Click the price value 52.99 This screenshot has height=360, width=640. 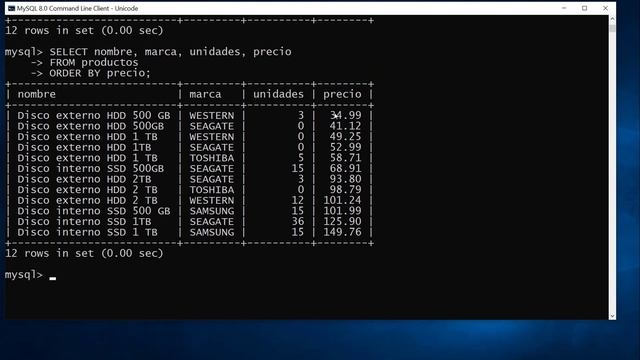pyautogui.click(x=345, y=147)
